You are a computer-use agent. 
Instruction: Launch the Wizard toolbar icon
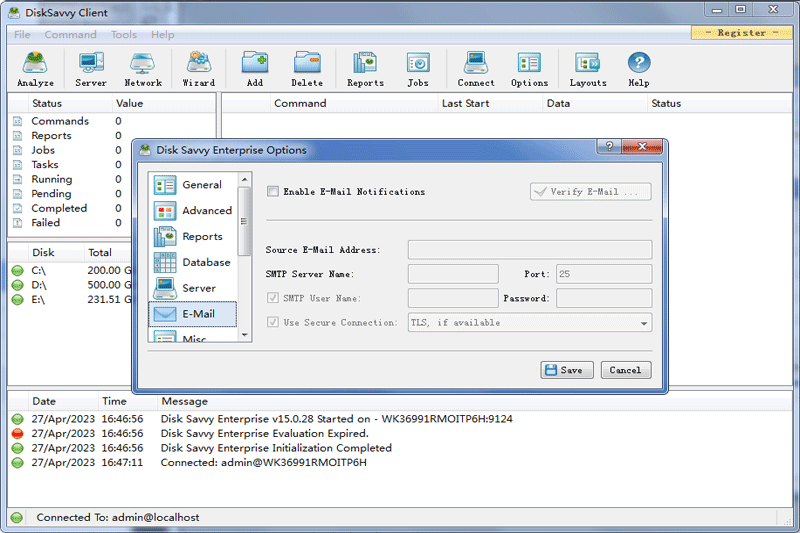pyautogui.click(x=198, y=69)
